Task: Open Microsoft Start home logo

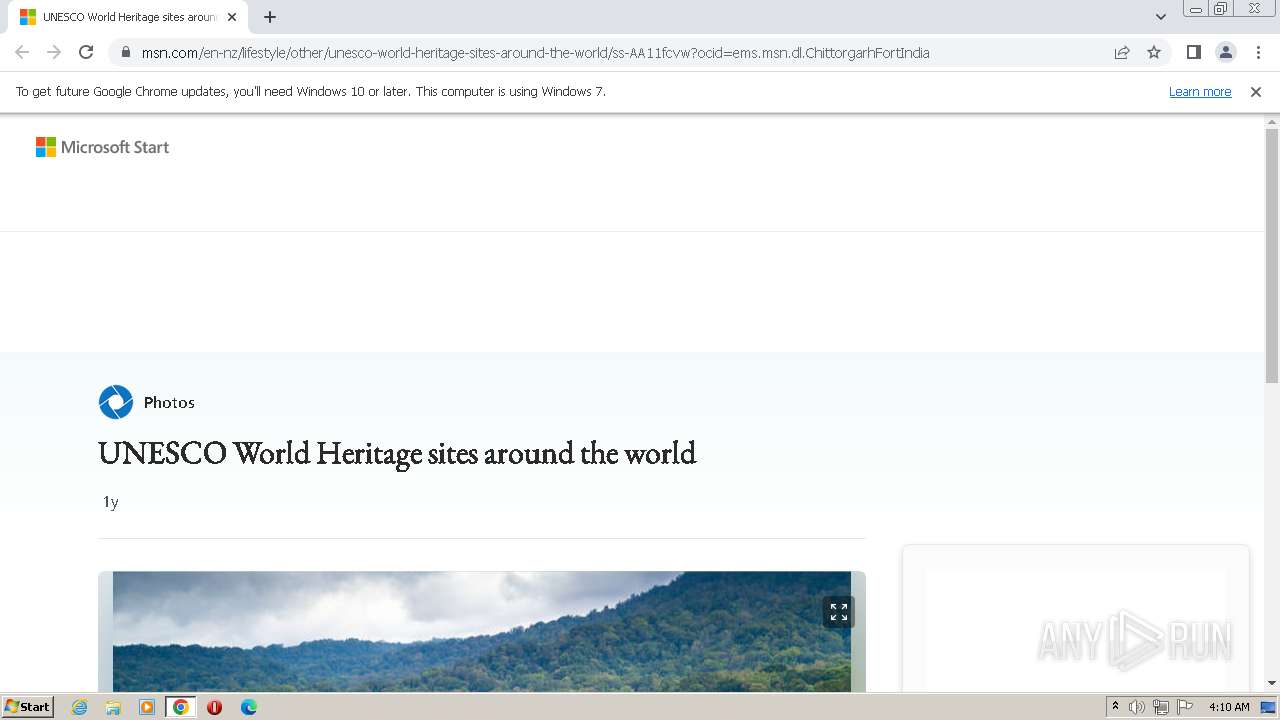Action: point(102,147)
